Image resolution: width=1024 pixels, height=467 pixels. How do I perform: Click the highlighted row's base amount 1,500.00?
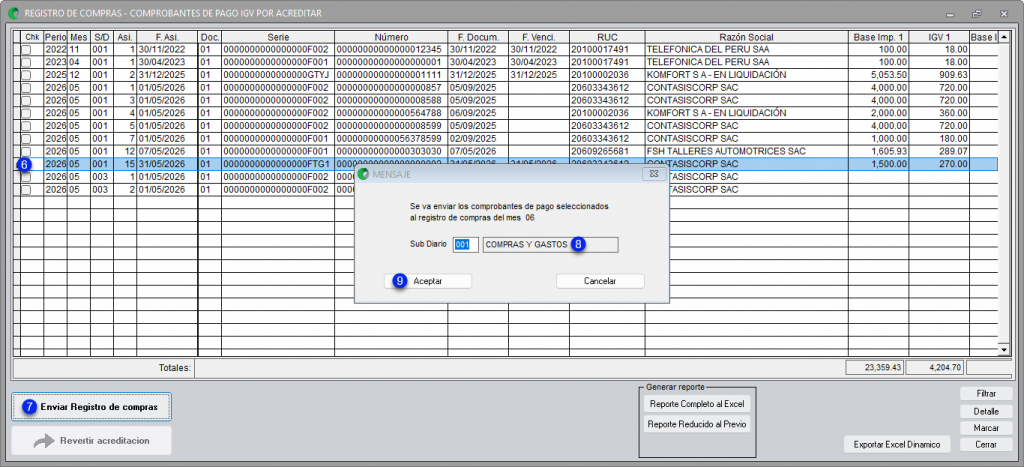(x=878, y=164)
